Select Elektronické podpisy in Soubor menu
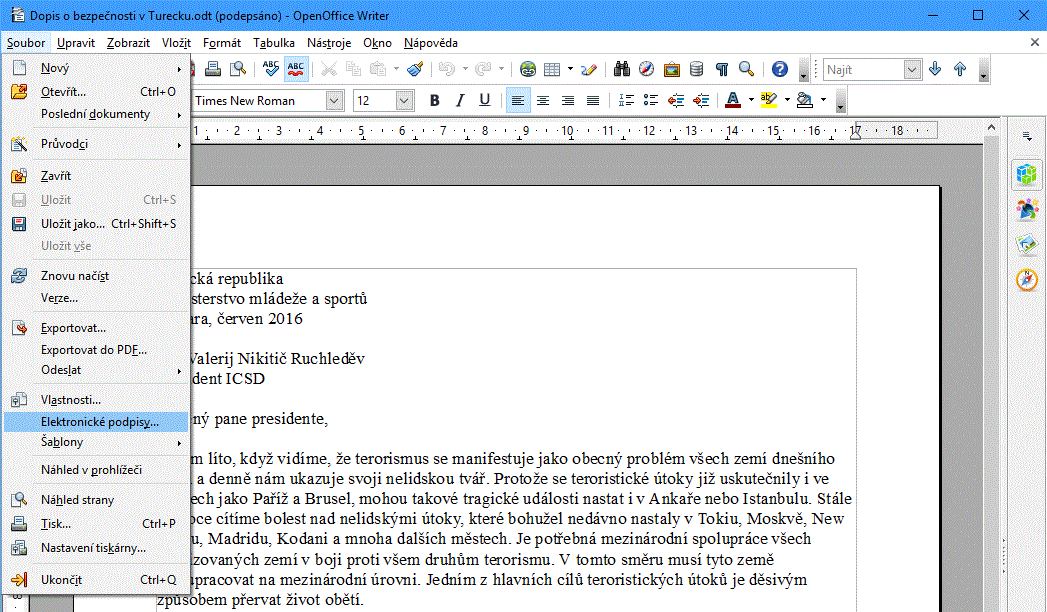Viewport: 1047px width, 612px height. 95,422
